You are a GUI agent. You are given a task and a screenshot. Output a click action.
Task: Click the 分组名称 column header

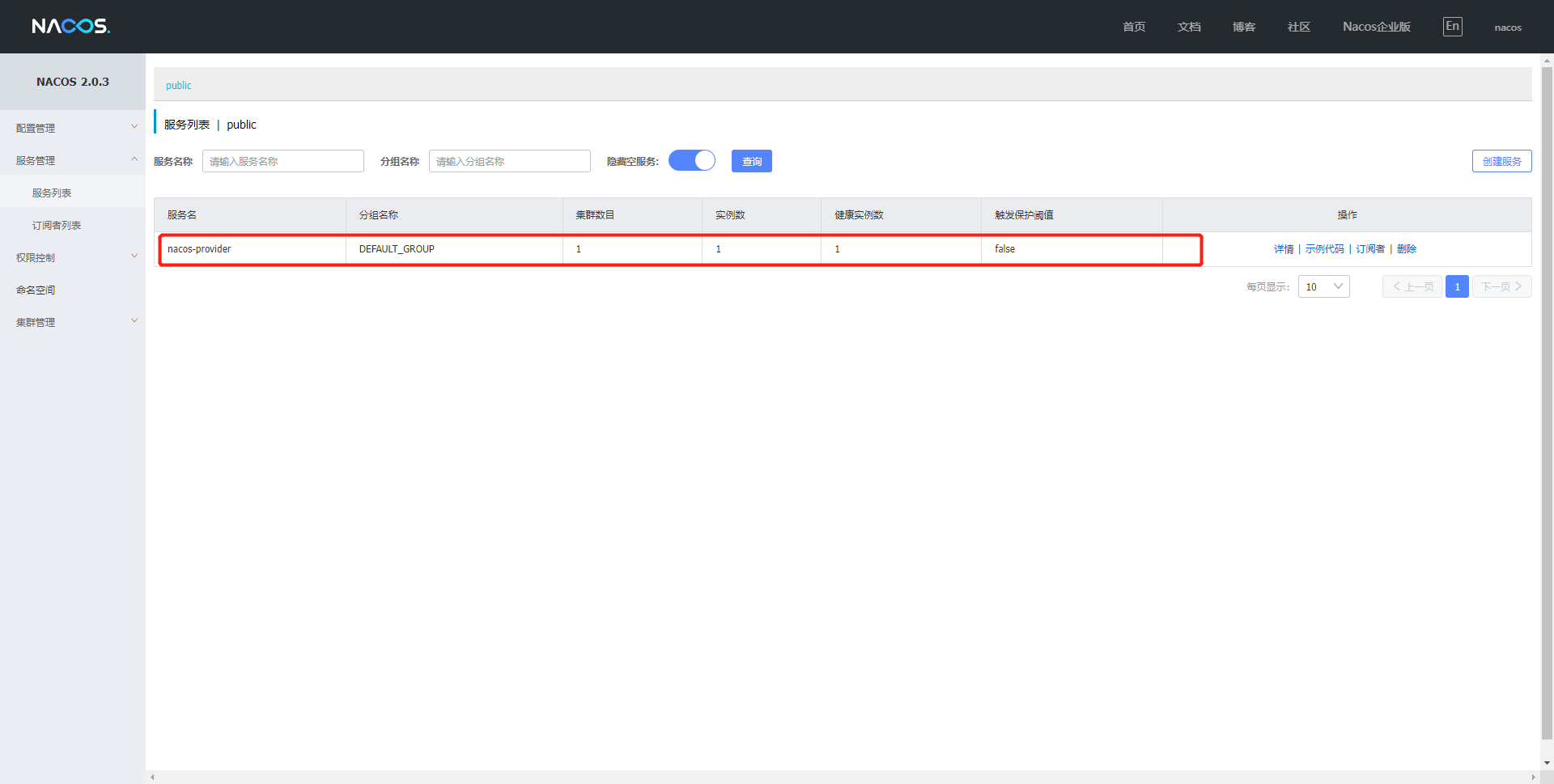(x=454, y=215)
